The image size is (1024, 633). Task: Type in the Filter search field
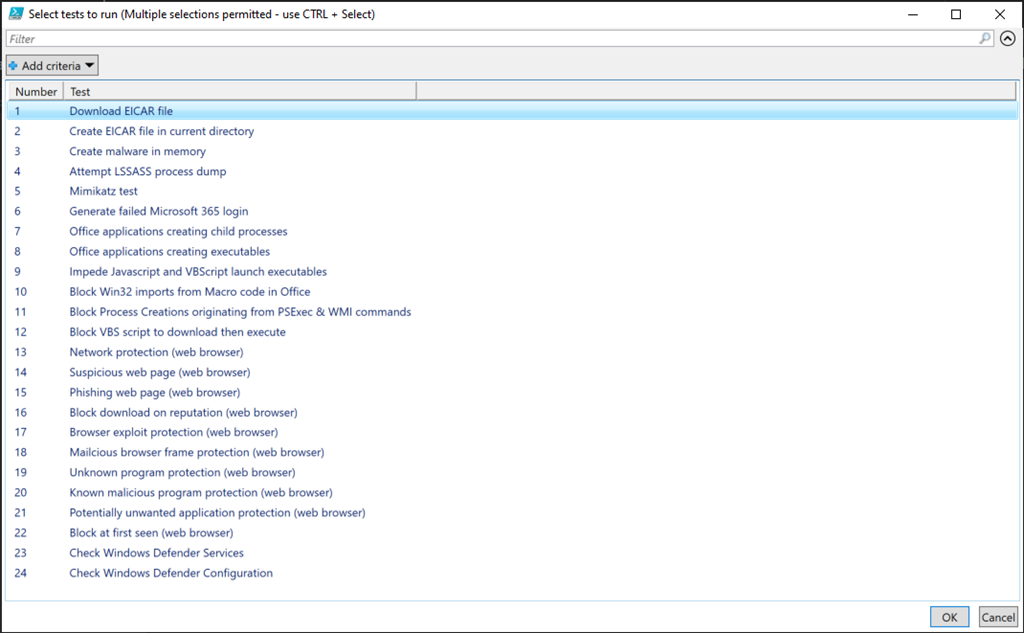click(490, 39)
